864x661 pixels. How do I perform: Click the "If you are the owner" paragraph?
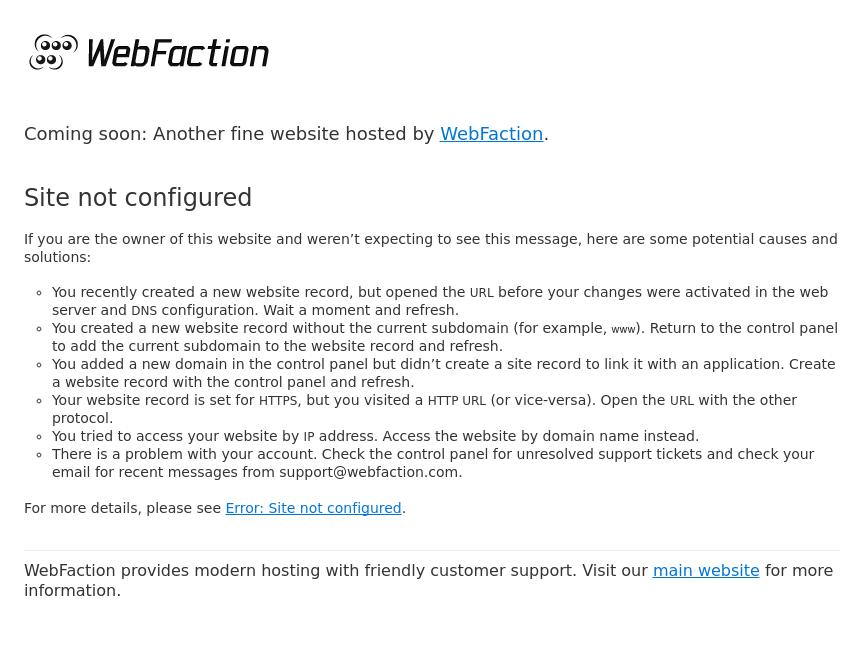(x=430, y=248)
